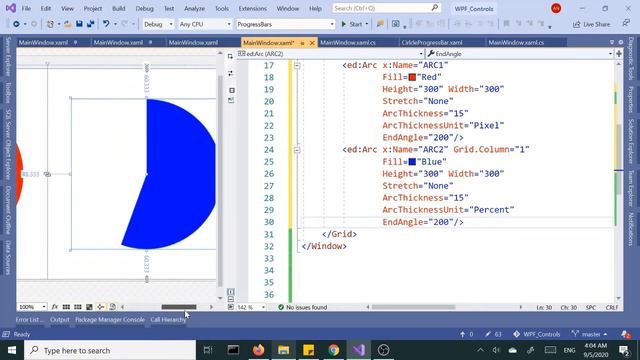Click the No issues found status indicator
This screenshot has height=360, width=640.
pyautogui.click(x=302, y=307)
